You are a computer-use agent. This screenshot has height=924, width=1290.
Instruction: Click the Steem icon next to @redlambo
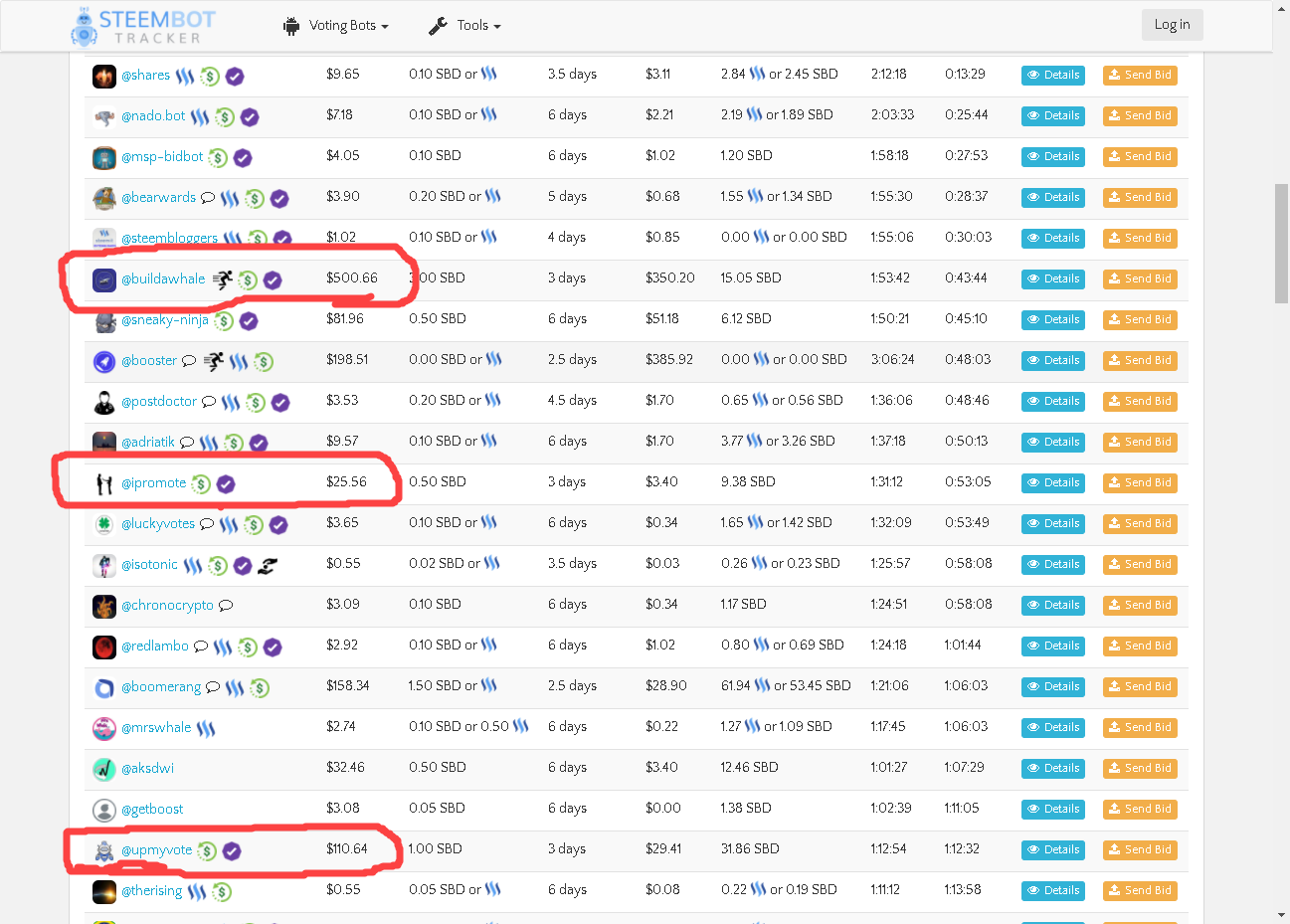(x=223, y=647)
